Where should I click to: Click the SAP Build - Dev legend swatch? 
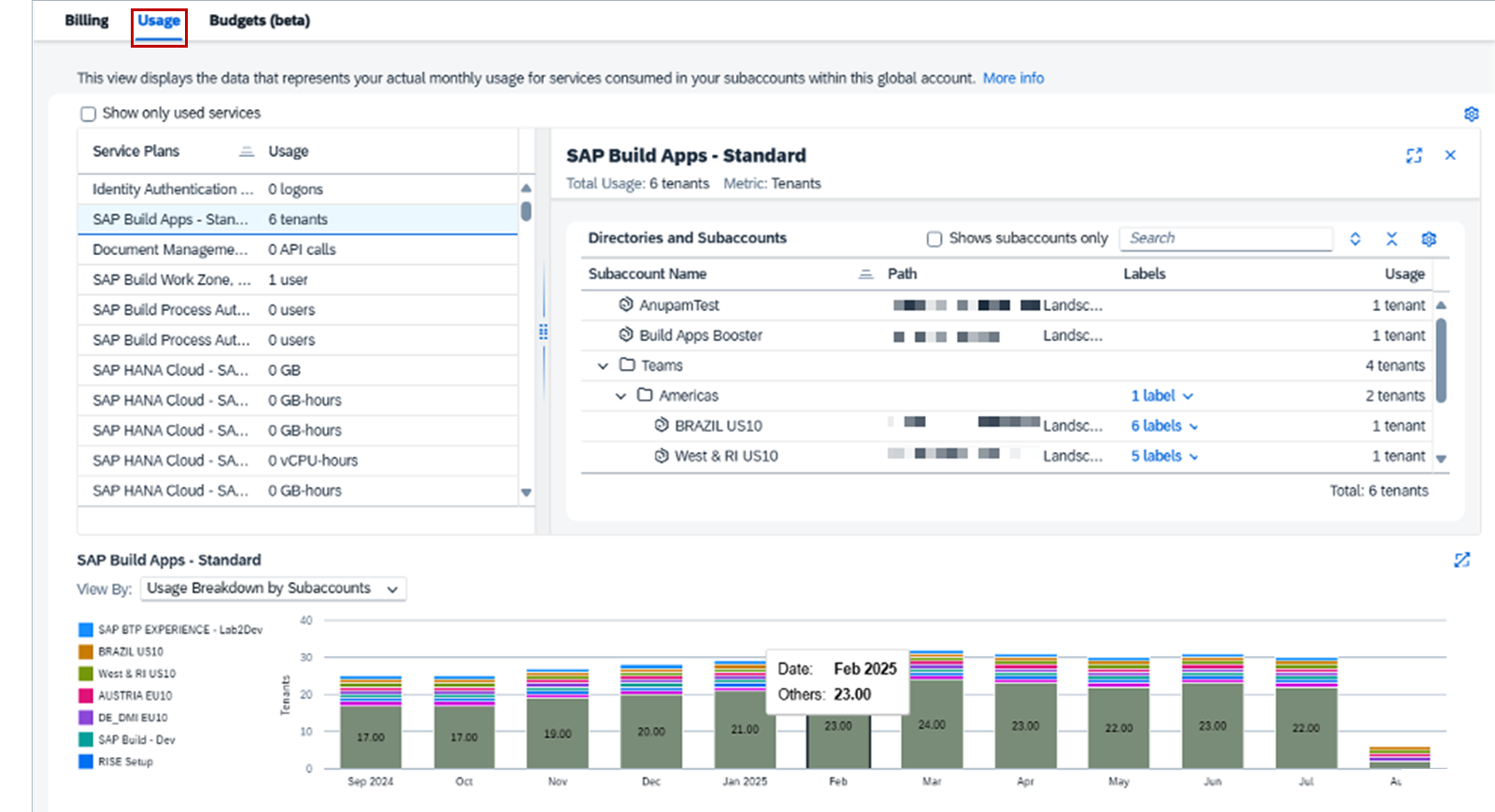pos(86,739)
